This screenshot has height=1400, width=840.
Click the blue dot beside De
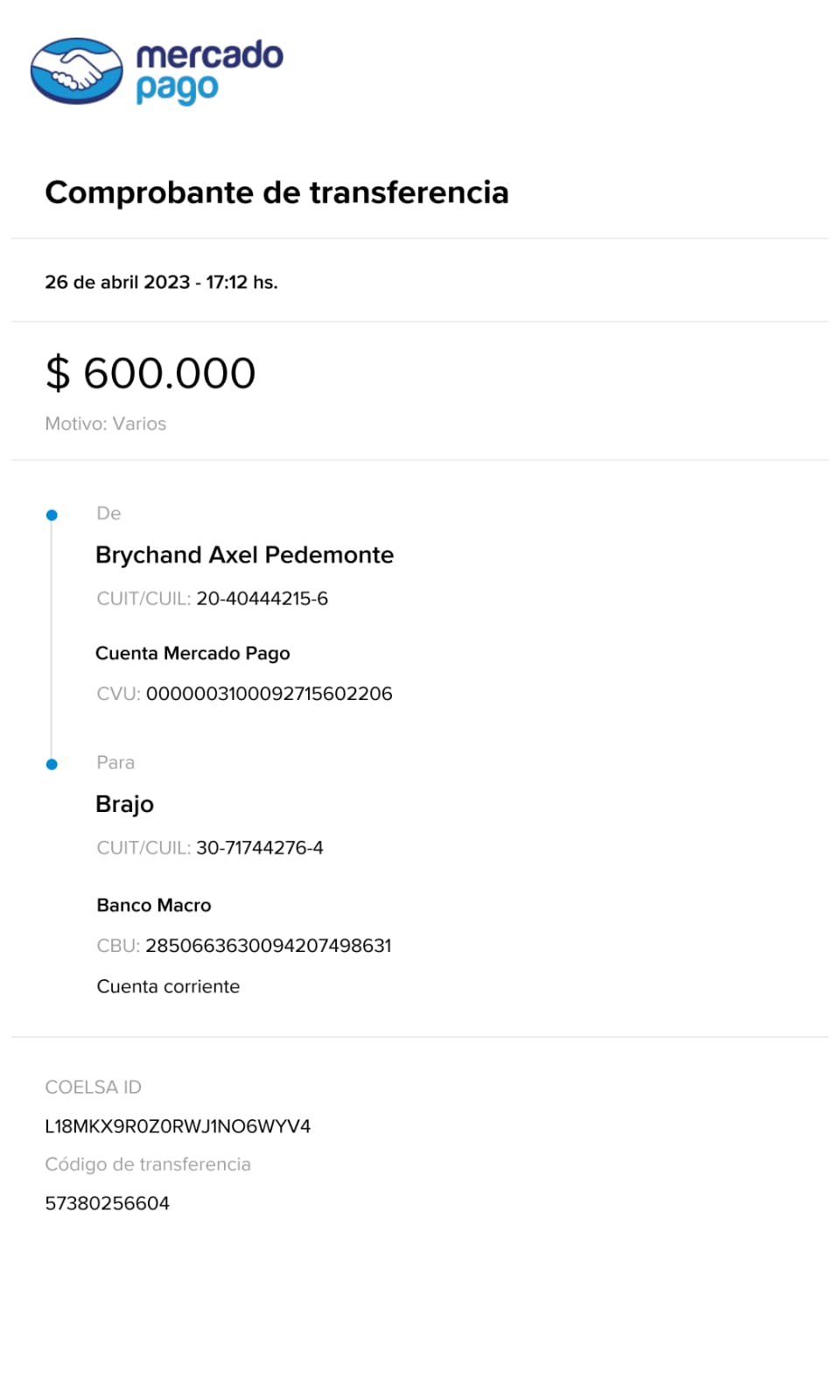coord(52,515)
